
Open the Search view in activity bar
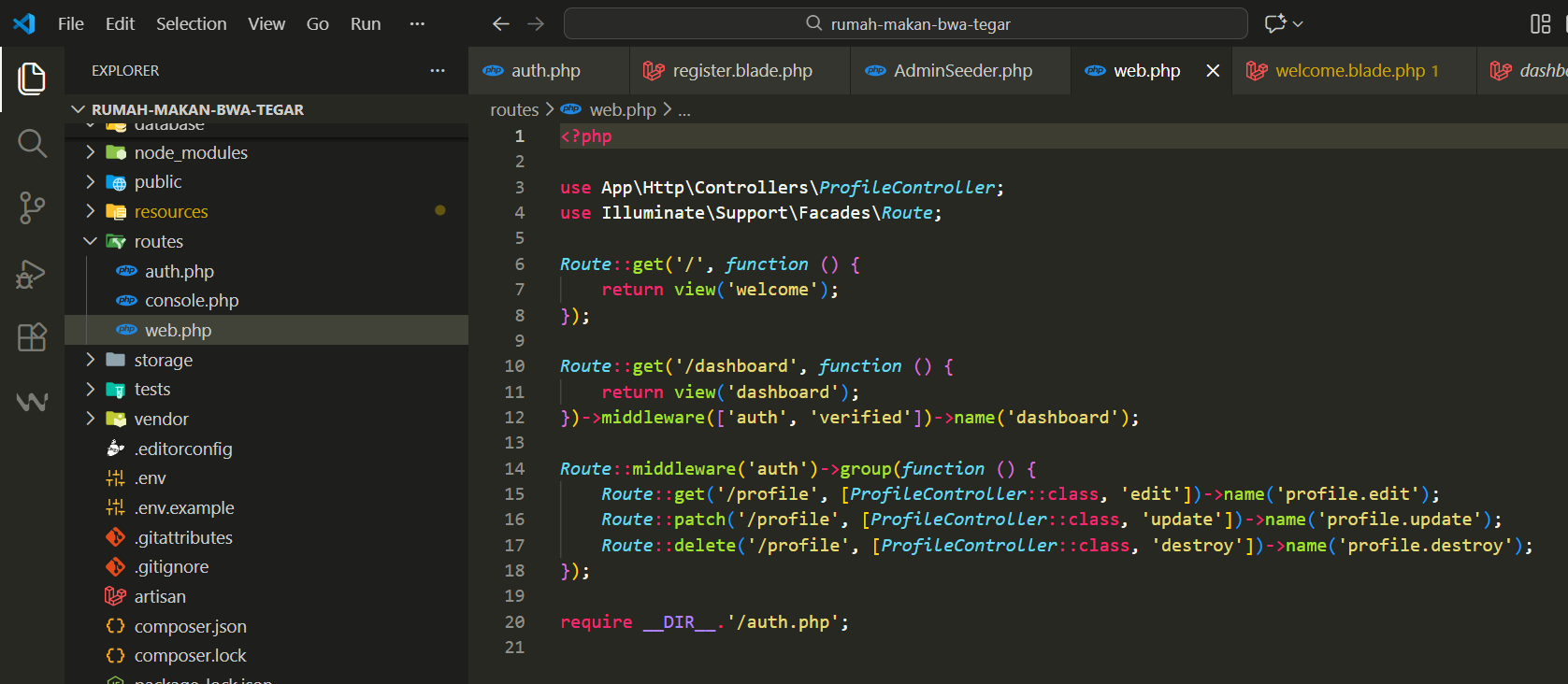pyautogui.click(x=32, y=144)
